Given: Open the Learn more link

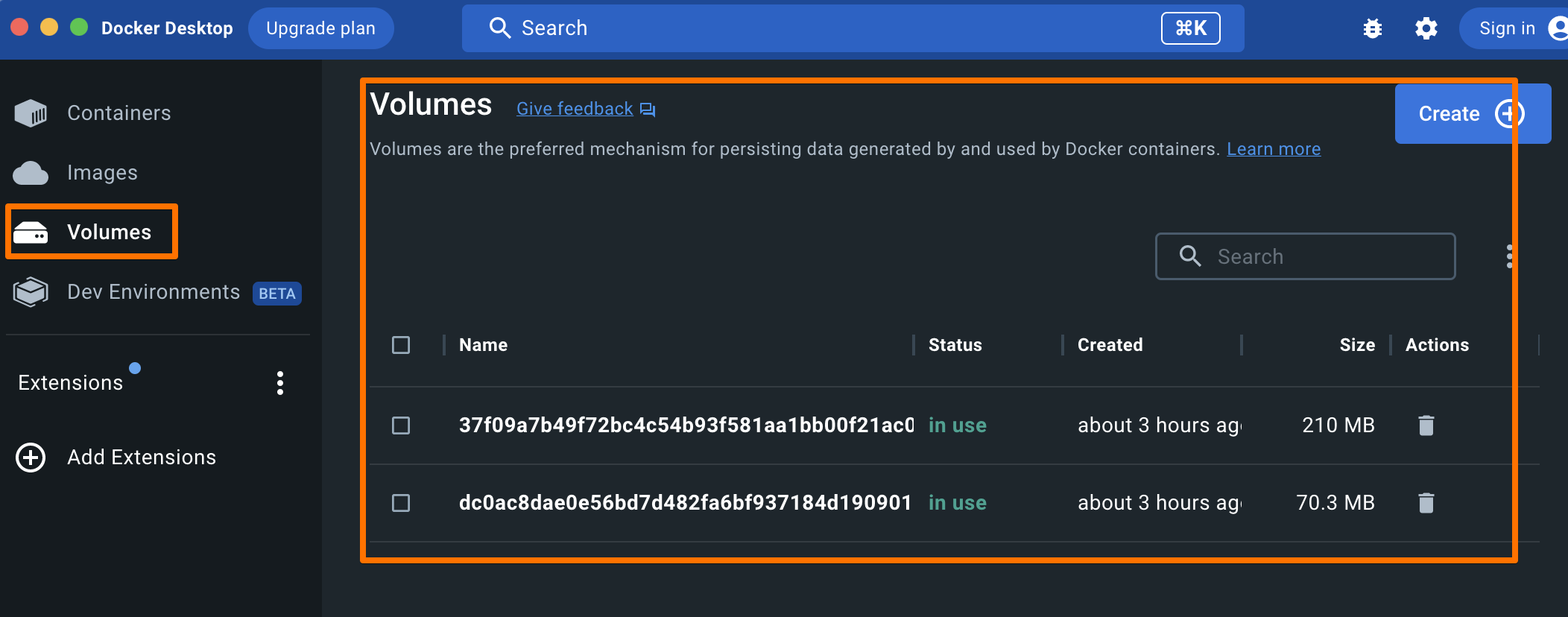Looking at the screenshot, I should coord(1274,149).
